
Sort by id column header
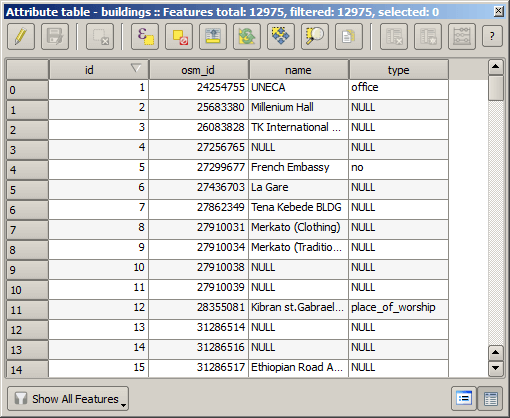tap(99, 70)
